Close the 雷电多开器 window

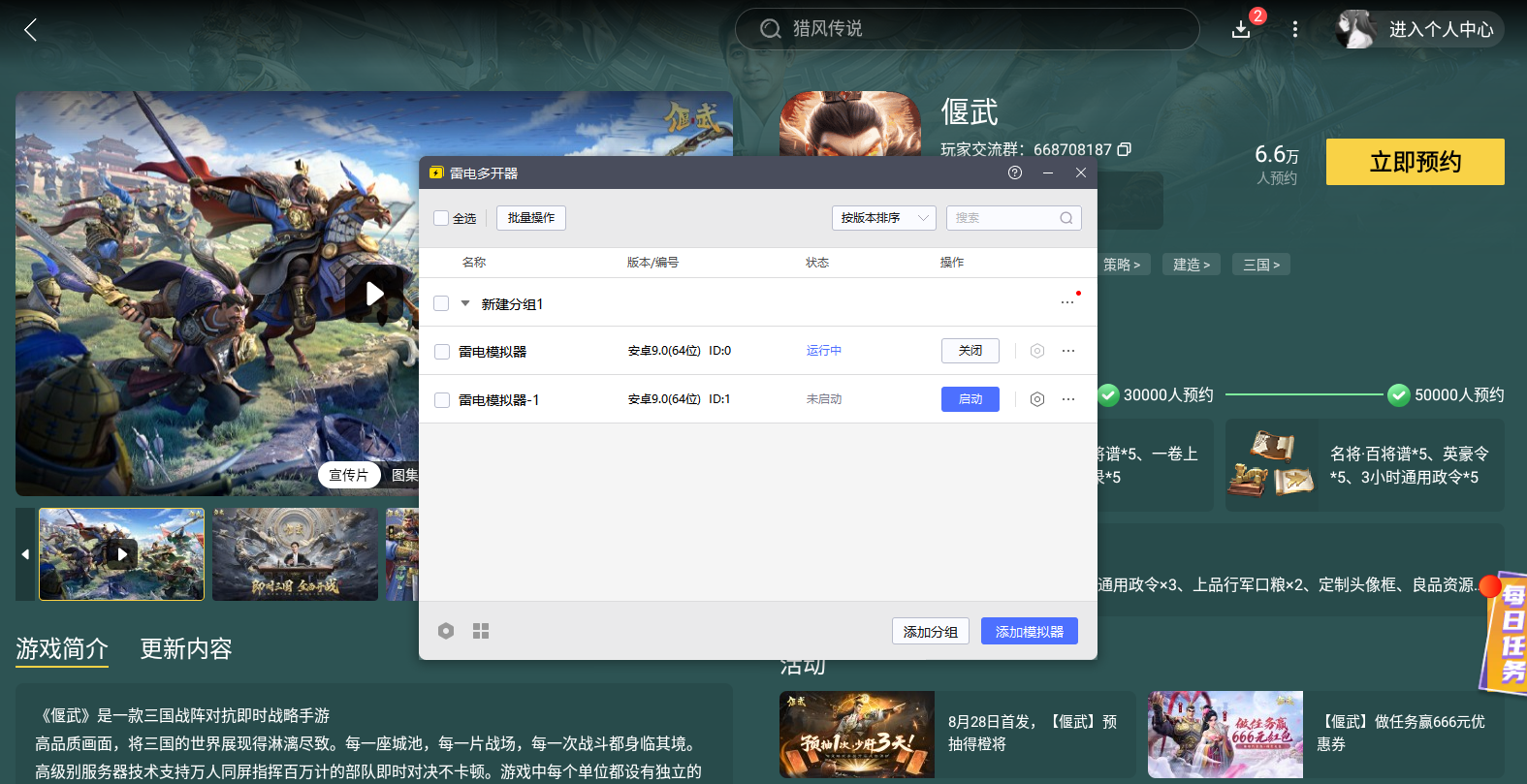pos(1081,172)
